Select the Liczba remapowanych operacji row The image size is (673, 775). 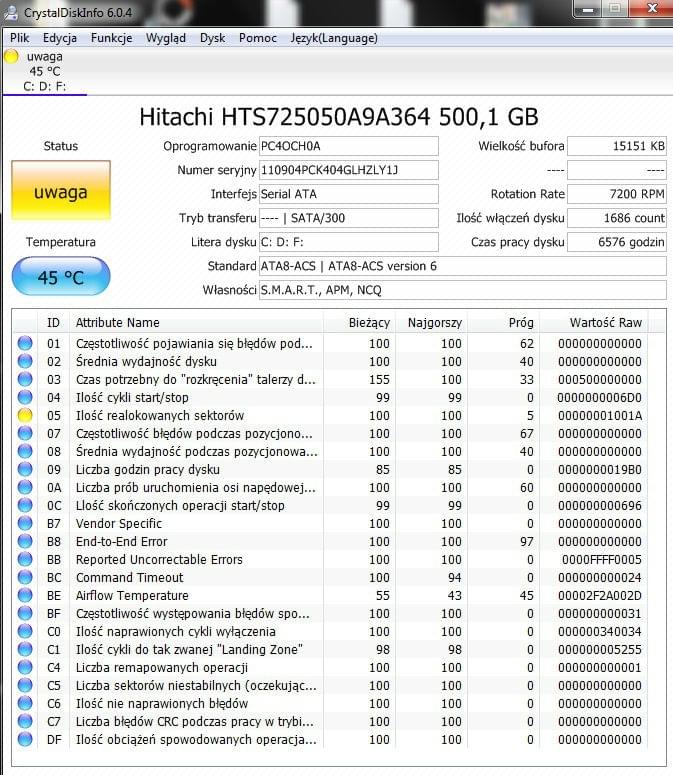331,667
